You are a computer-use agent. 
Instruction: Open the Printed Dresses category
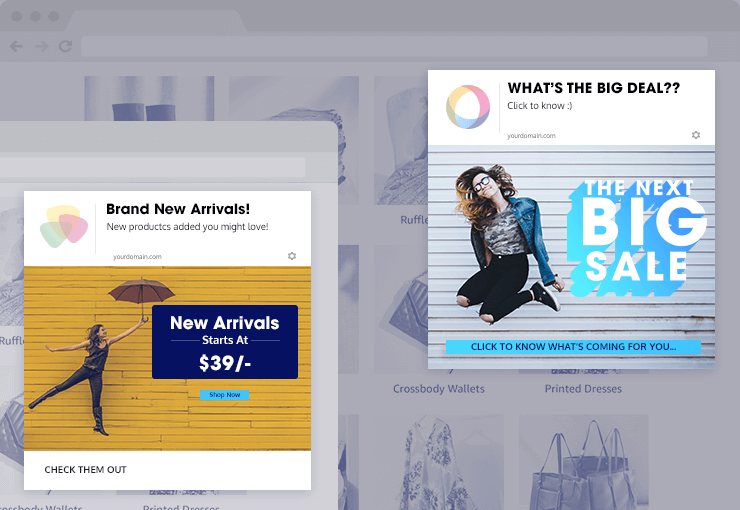pos(583,389)
